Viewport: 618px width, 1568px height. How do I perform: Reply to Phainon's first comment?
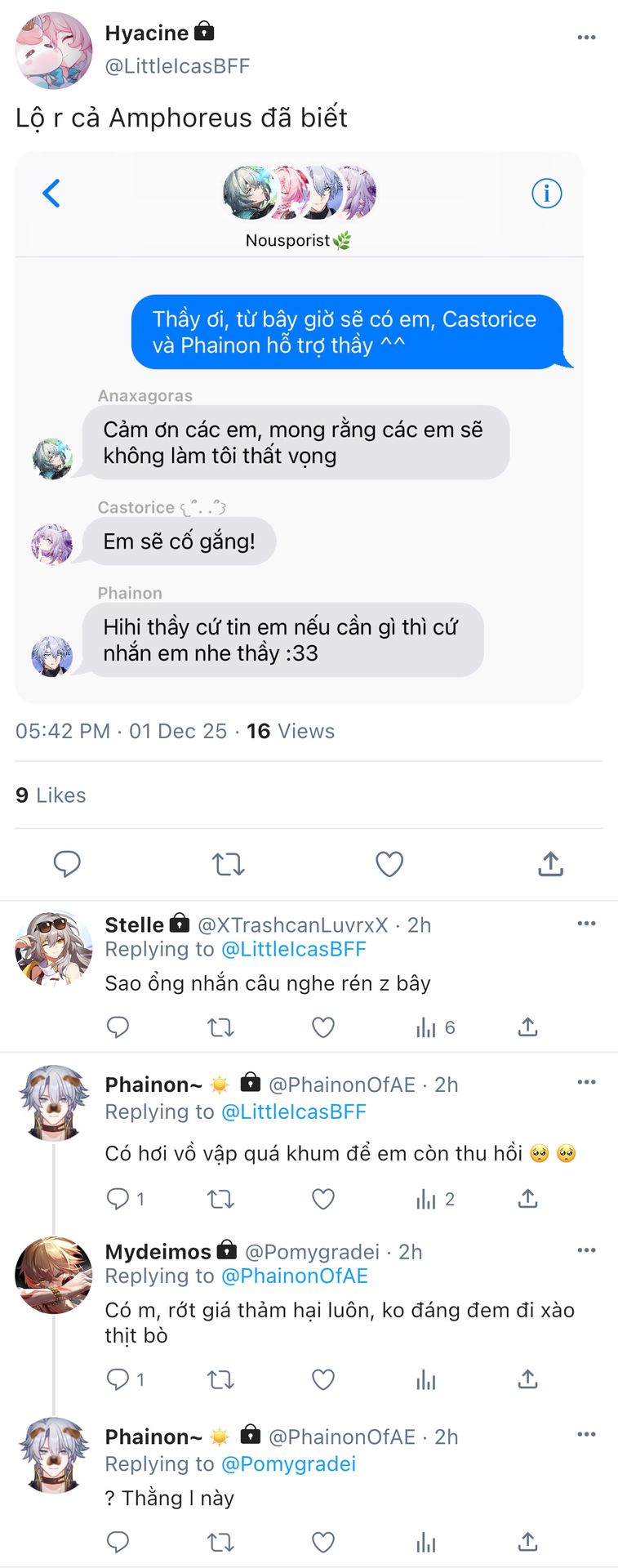pyautogui.click(x=118, y=1199)
